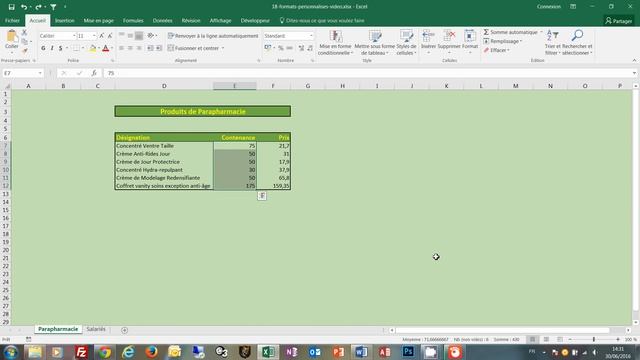640x360 pixels.
Task: Toggle bold (G) formatting
Action: pos(43,48)
